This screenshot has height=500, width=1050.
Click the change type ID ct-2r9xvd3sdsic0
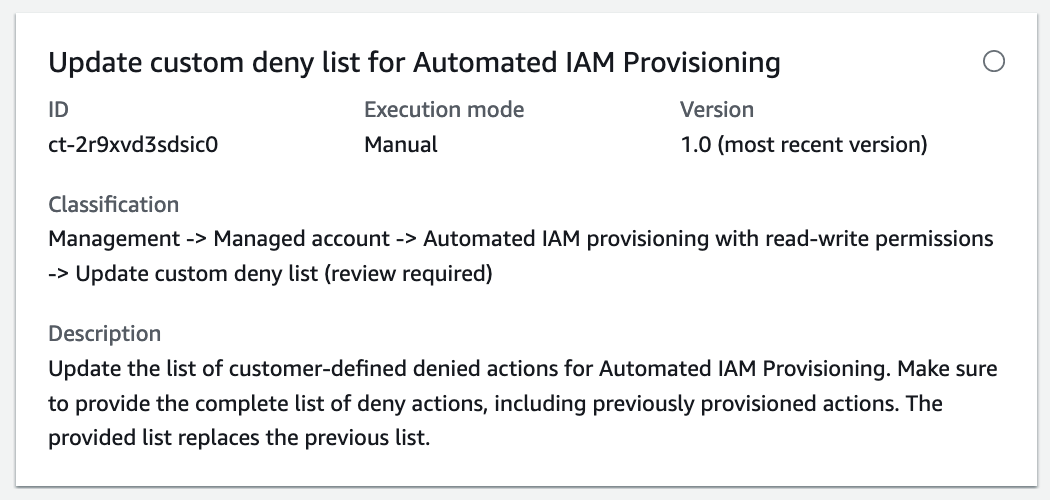(133, 145)
